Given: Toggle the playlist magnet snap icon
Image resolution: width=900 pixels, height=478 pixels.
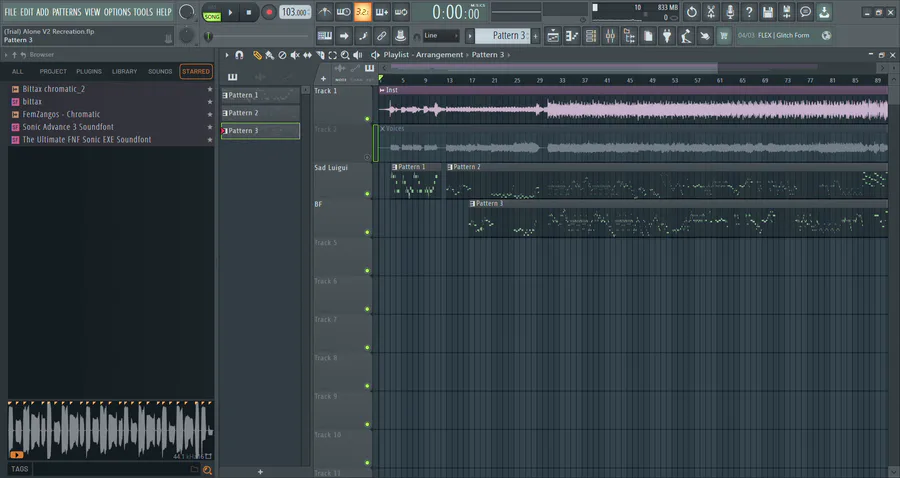Looking at the screenshot, I should click(x=239, y=55).
